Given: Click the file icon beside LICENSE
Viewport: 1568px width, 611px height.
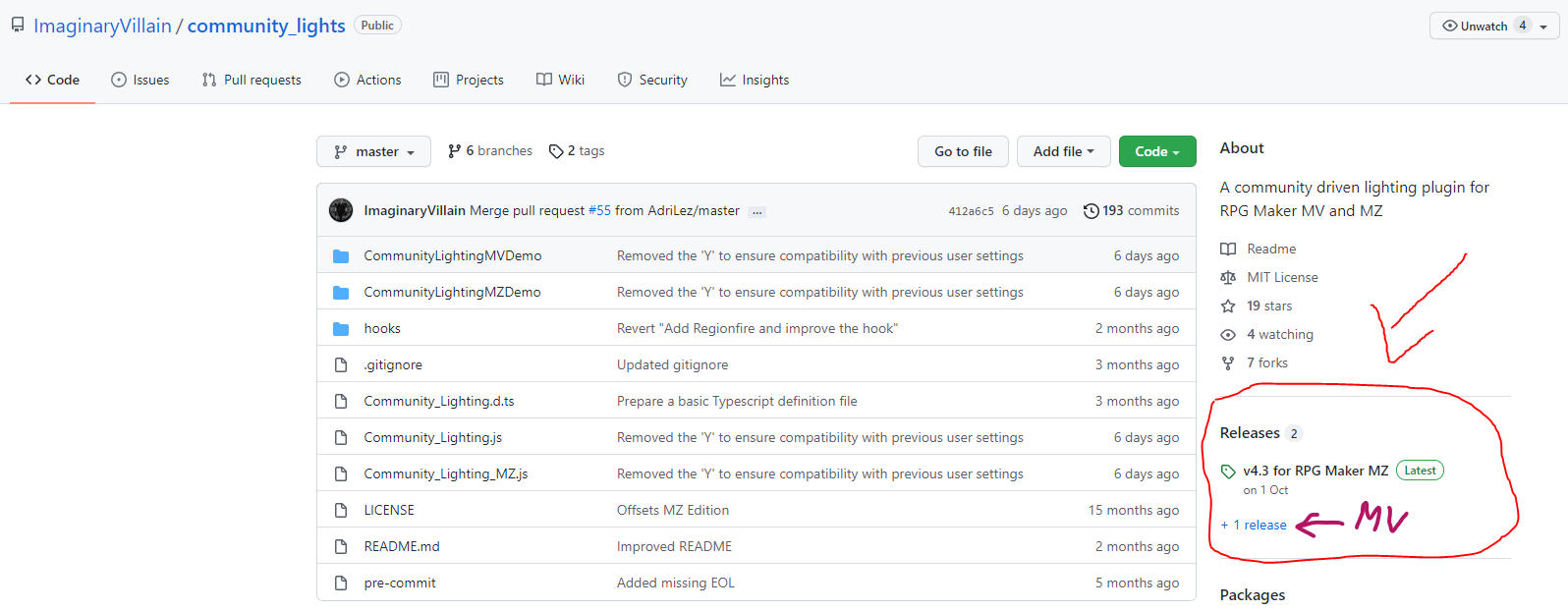Looking at the screenshot, I should coord(341,510).
